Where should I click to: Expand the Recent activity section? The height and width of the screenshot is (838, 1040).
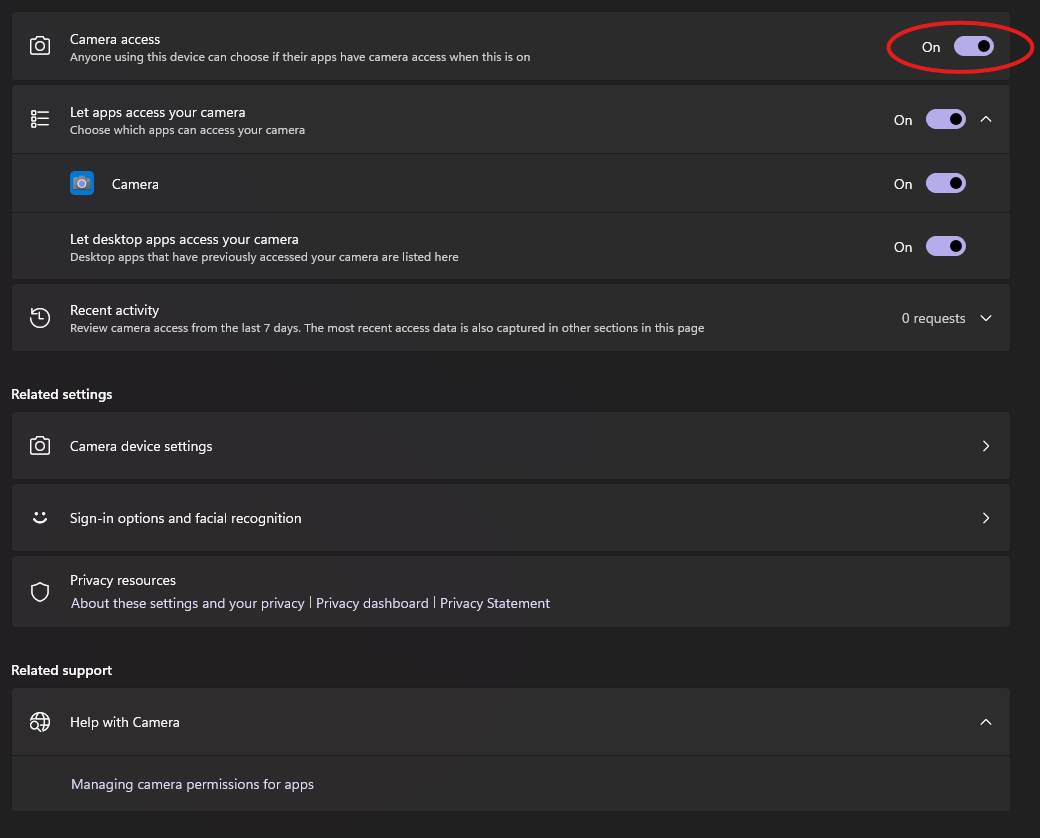tap(986, 317)
